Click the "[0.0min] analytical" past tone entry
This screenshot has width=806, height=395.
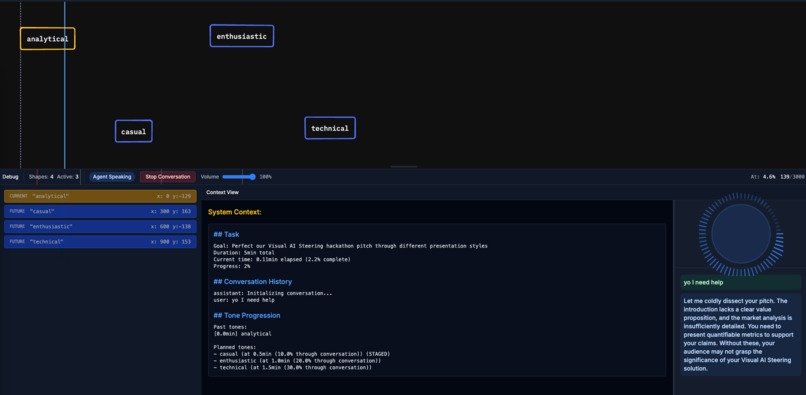tap(242, 334)
